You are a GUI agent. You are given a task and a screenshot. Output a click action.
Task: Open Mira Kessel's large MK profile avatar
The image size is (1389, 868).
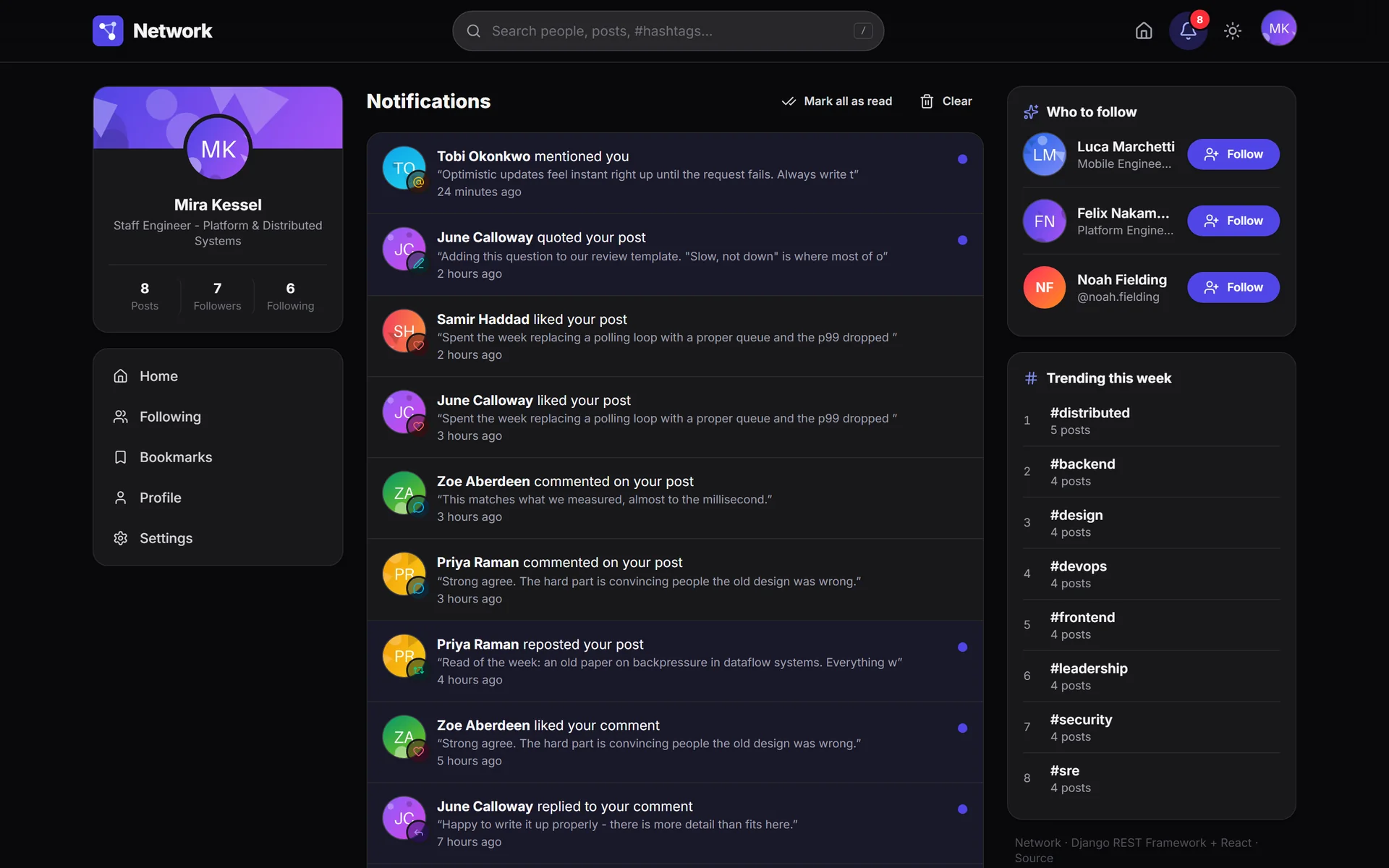coord(218,148)
